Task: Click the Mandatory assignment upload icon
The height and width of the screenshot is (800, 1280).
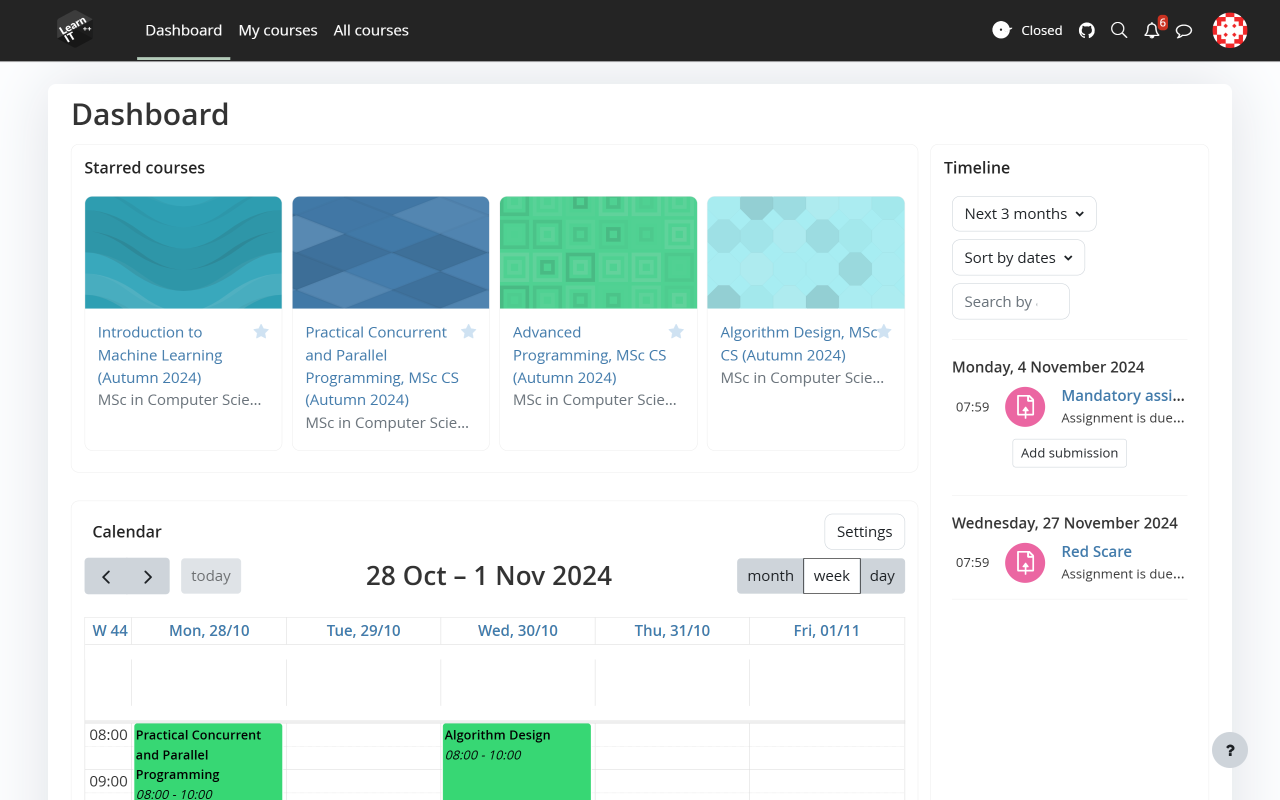Action: coord(1025,407)
